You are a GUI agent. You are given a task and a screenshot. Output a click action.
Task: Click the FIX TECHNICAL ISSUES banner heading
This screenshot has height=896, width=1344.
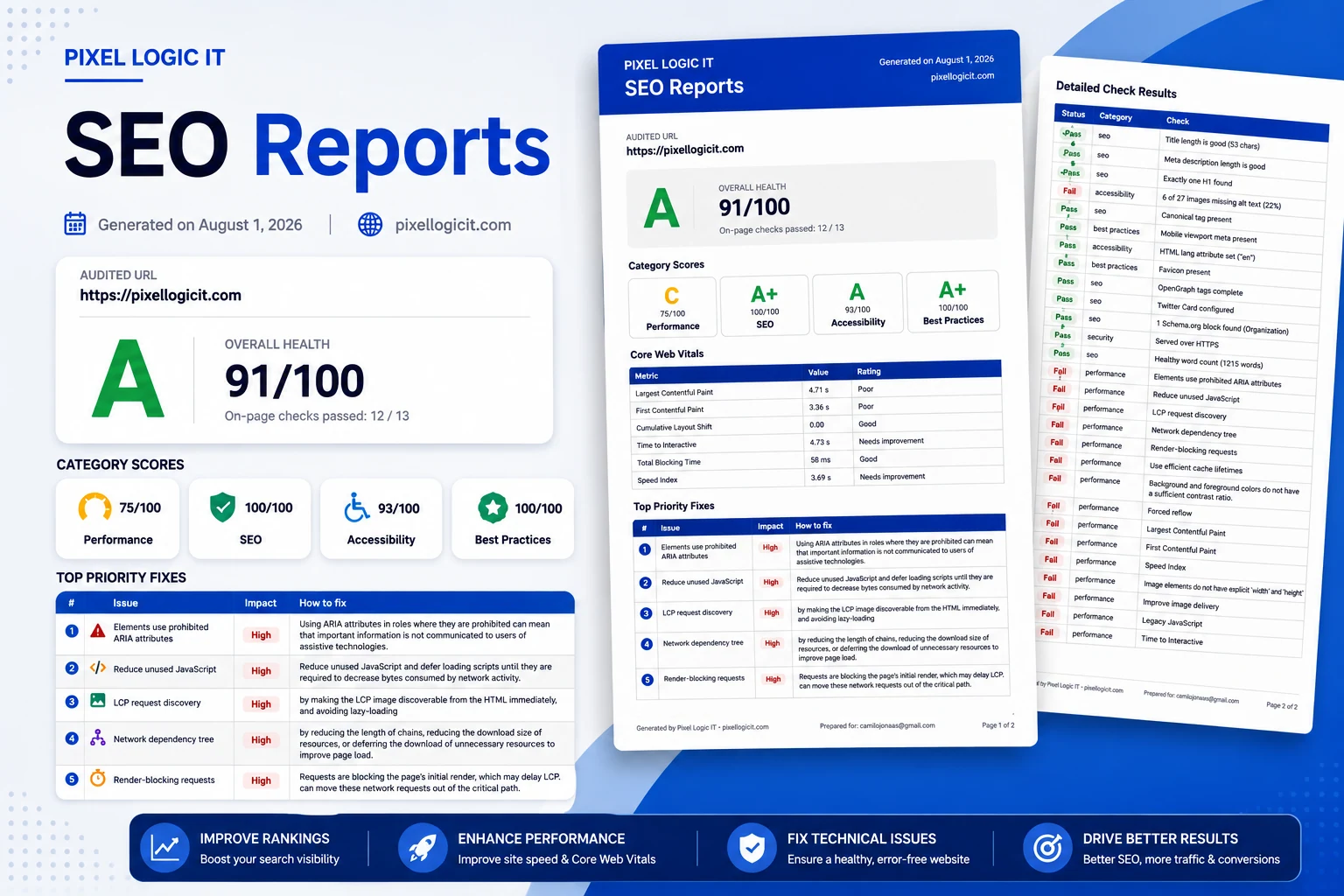tap(861, 838)
